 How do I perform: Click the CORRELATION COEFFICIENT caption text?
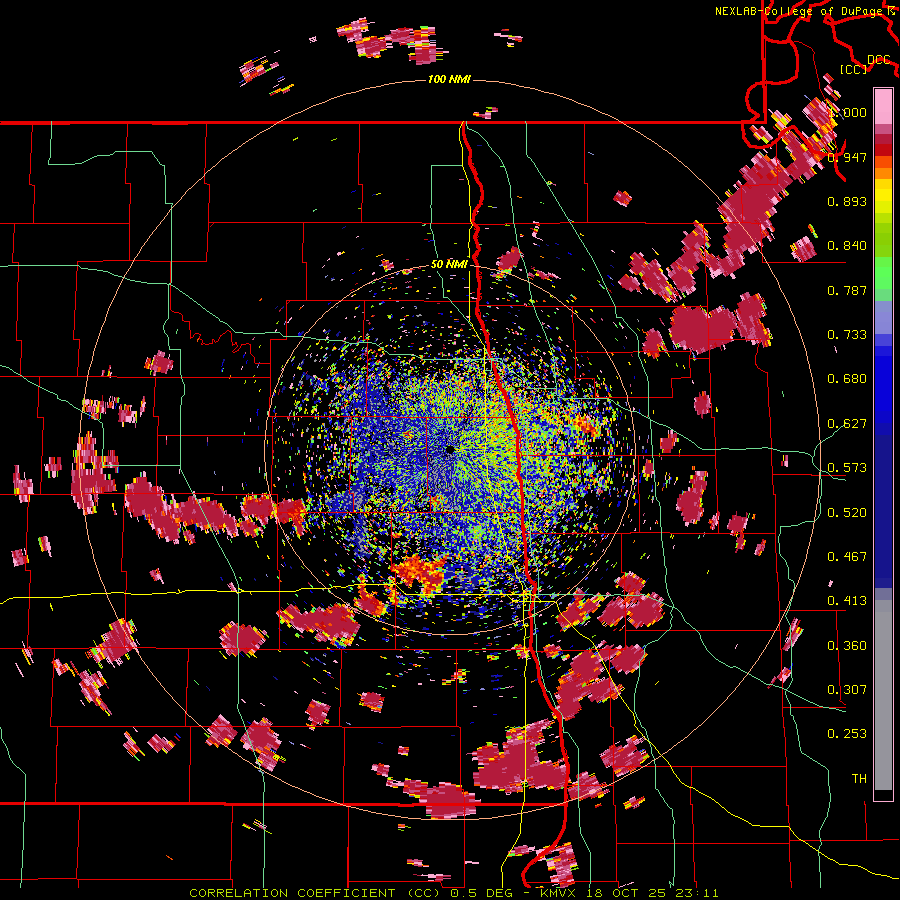[292, 893]
